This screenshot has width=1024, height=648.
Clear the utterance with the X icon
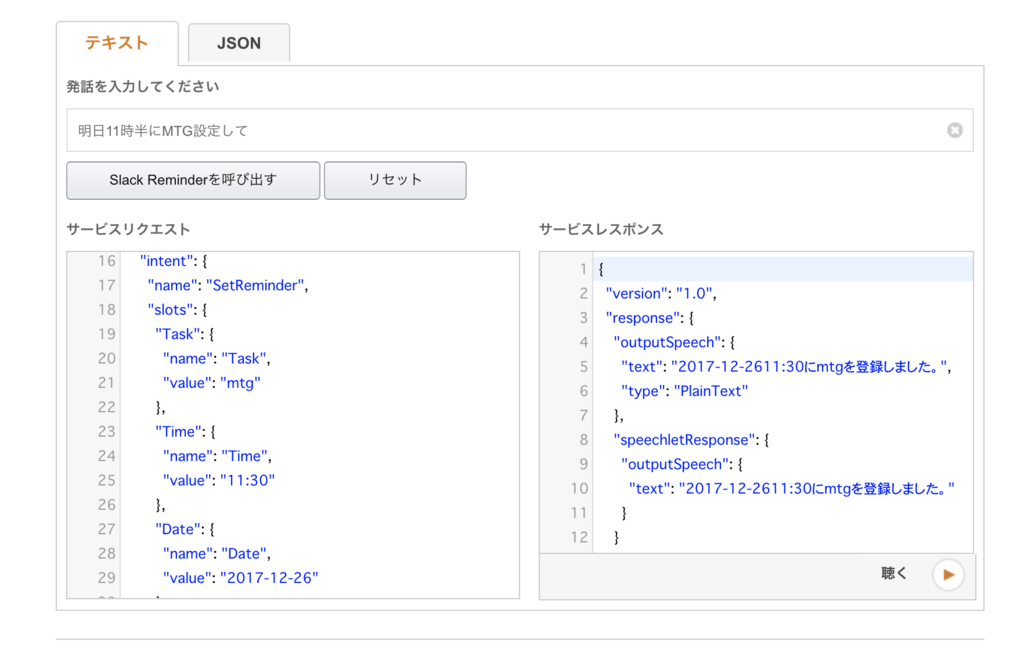(955, 131)
